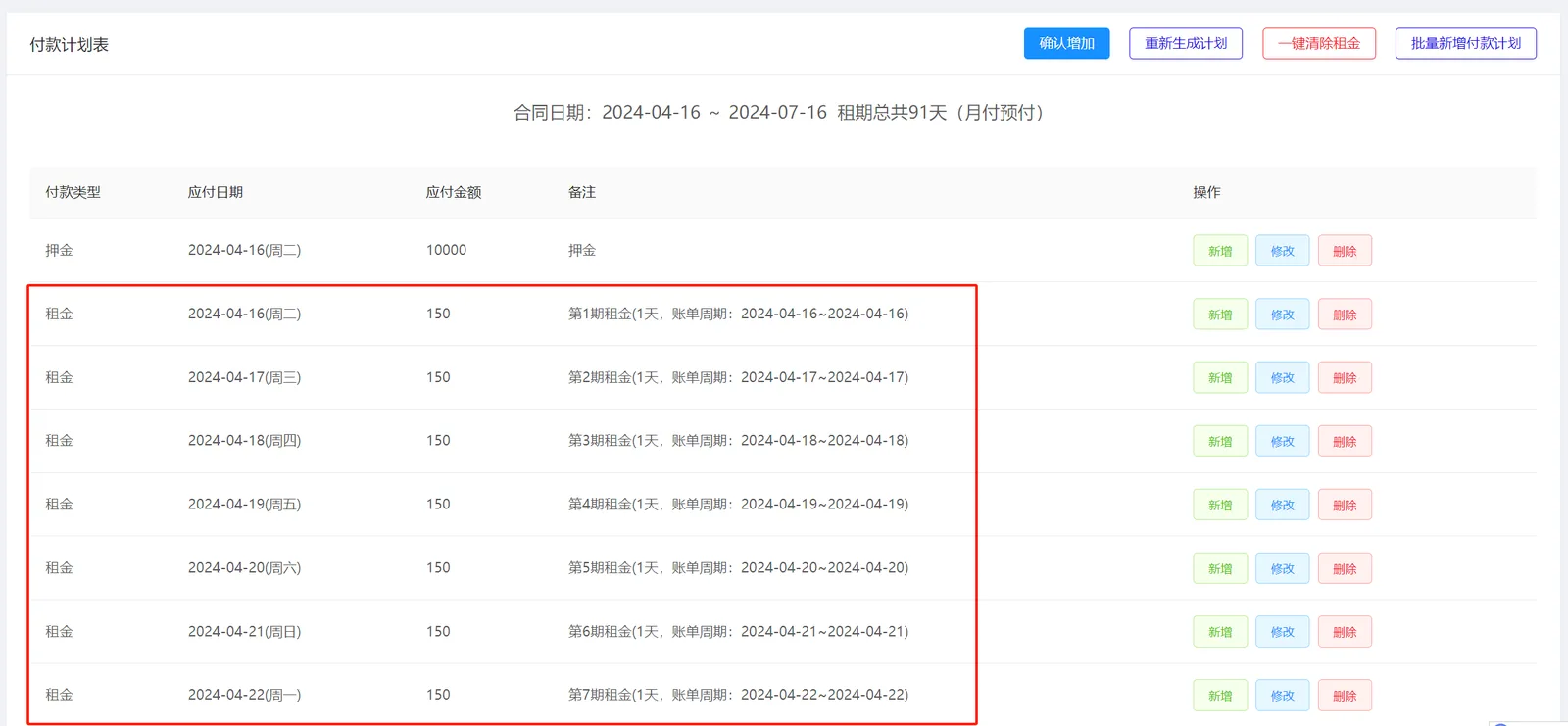The image size is (1568, 726).
Task: Click 新增 in the 押金 row
Action: pos(1220,251)
